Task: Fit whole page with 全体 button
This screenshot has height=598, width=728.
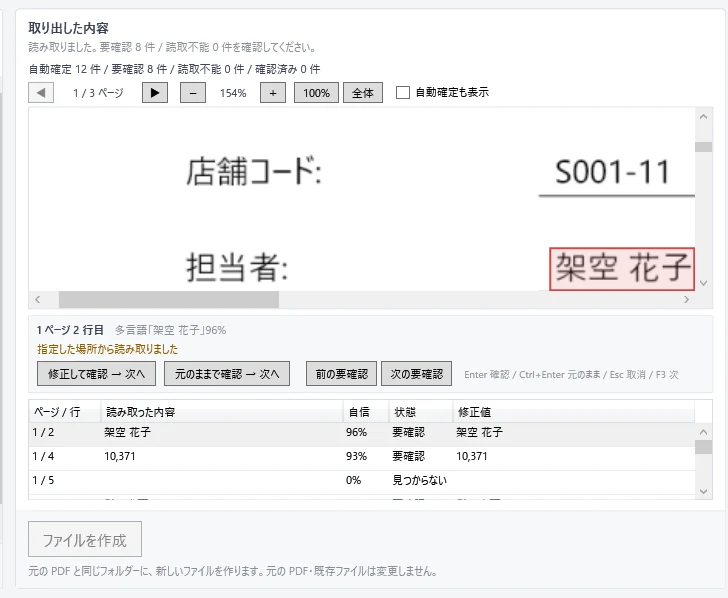Action: (363, 93)
